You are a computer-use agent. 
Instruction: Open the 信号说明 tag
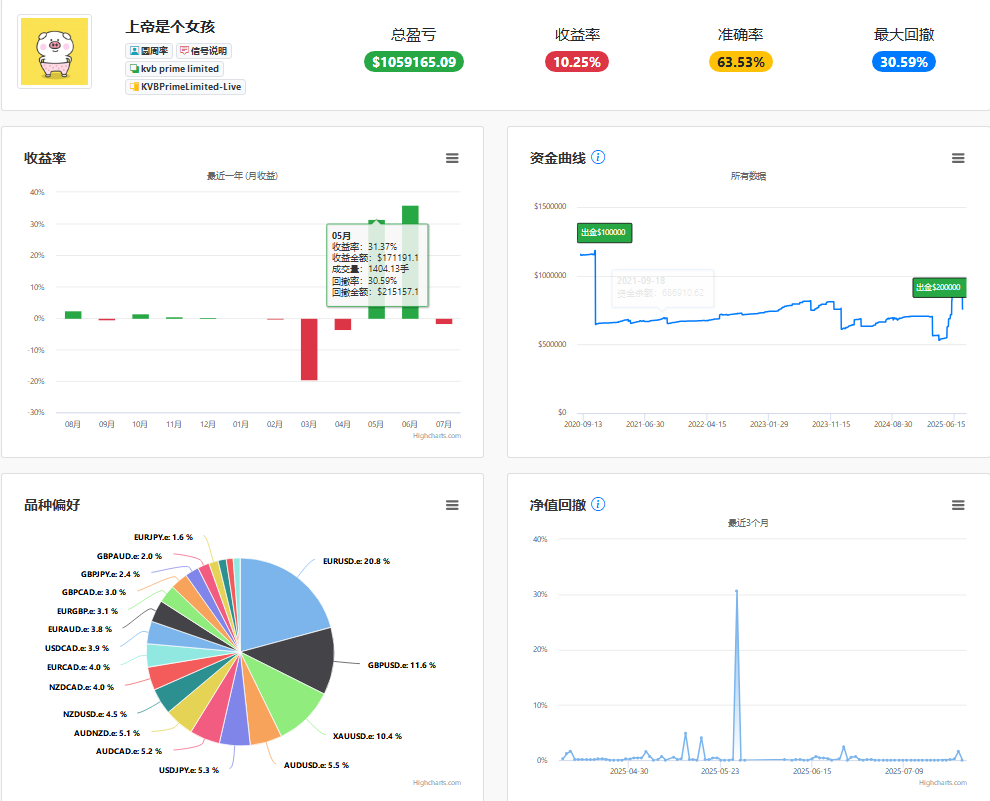point(204,50)
